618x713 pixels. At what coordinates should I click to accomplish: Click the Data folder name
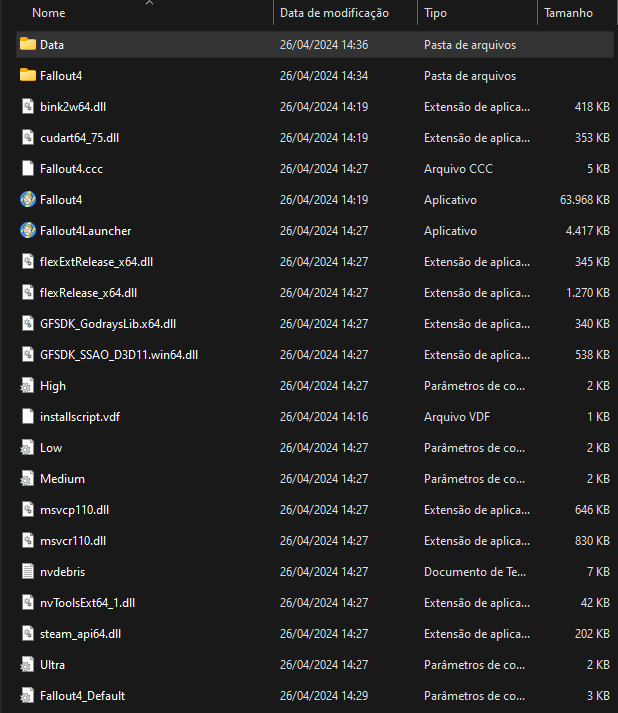(x=52, y=45)
